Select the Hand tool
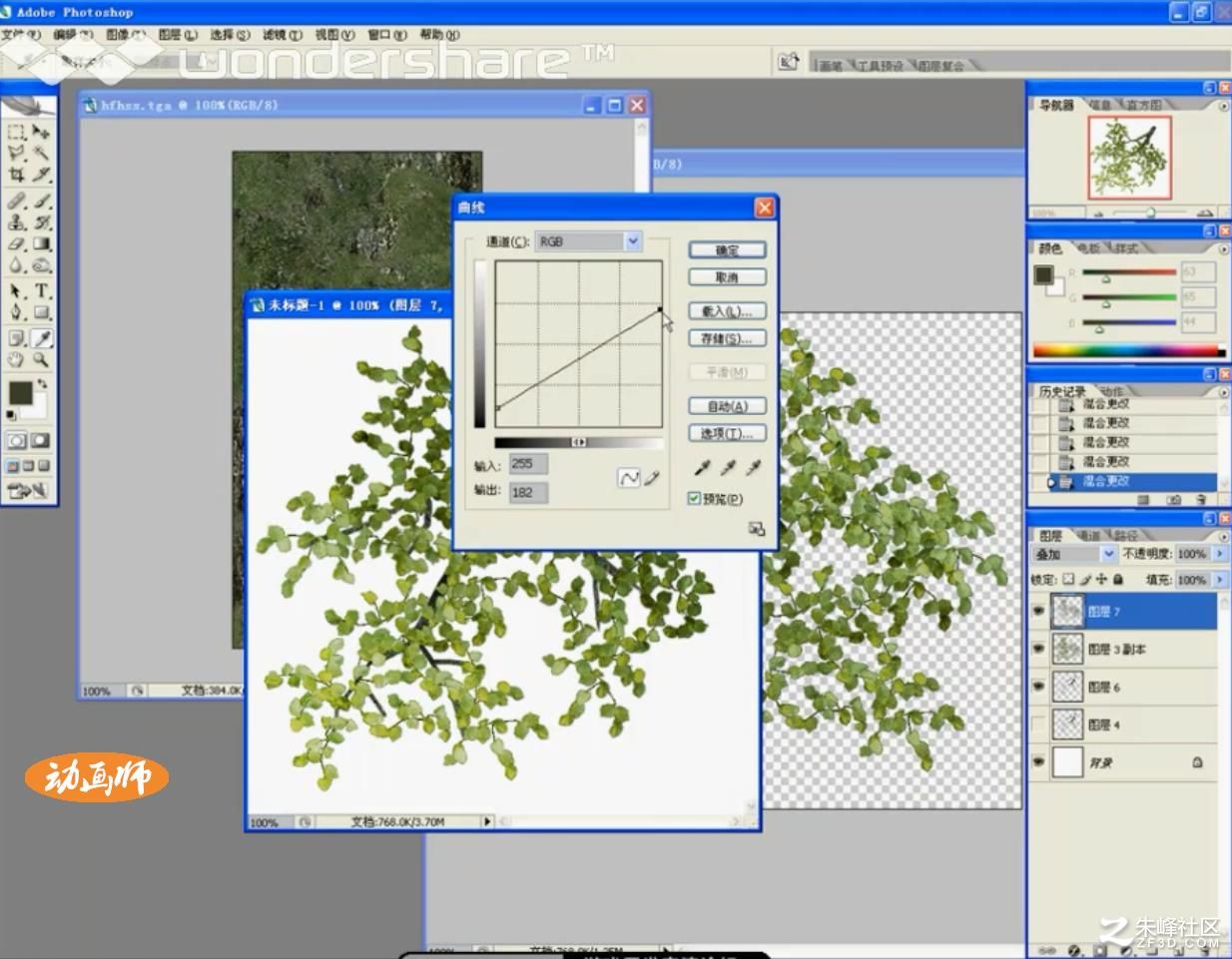This screenshot has width=1232, height=959. (x=17, y=359)
